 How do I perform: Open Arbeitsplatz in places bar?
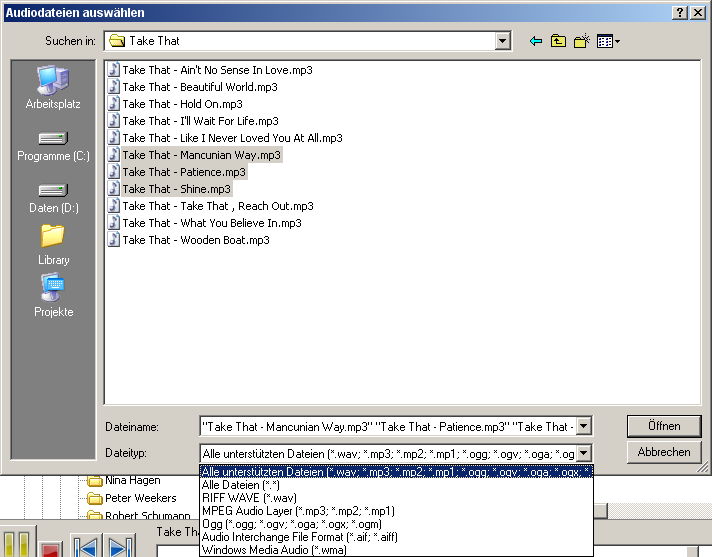53,87
